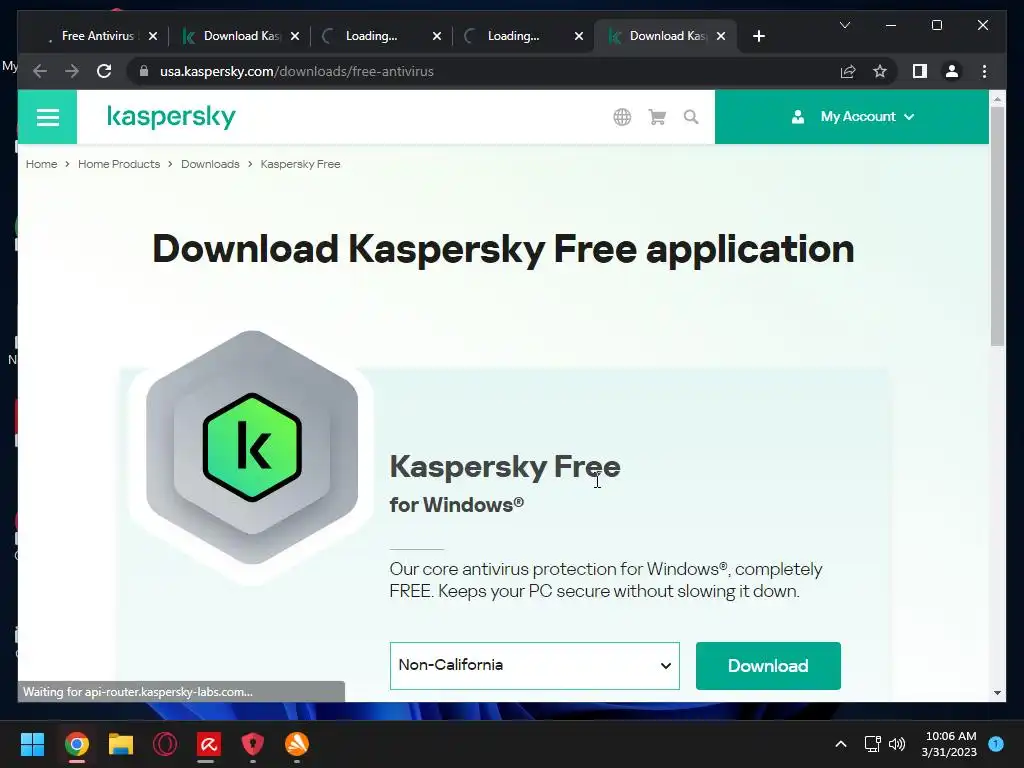Screen dimensions: 1024x768
Task: Open the notification center badge
Action: click(x=996, y=743)
